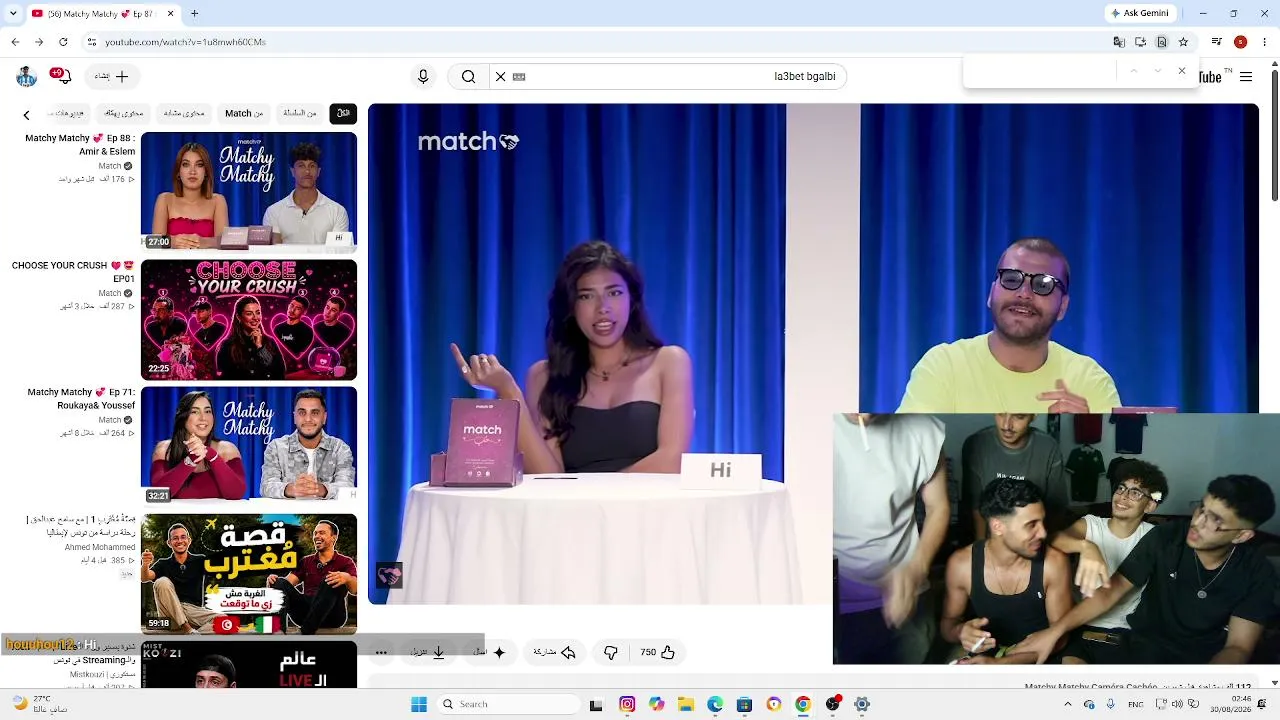
Task: Open the Chrome profile avatar
Action: 1240,42
